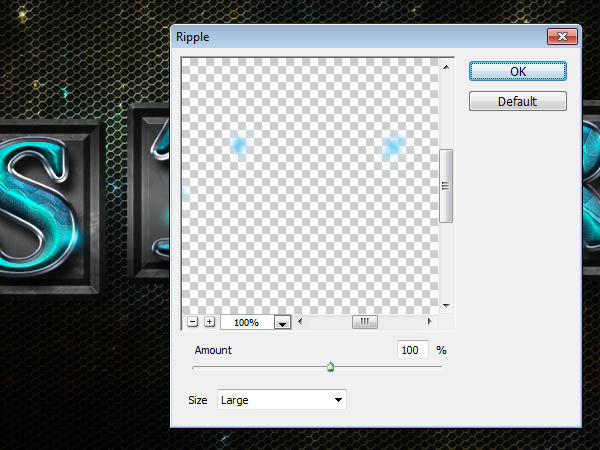
Task: Click the preview vertical scrollbar thumb
Action: 446,186
